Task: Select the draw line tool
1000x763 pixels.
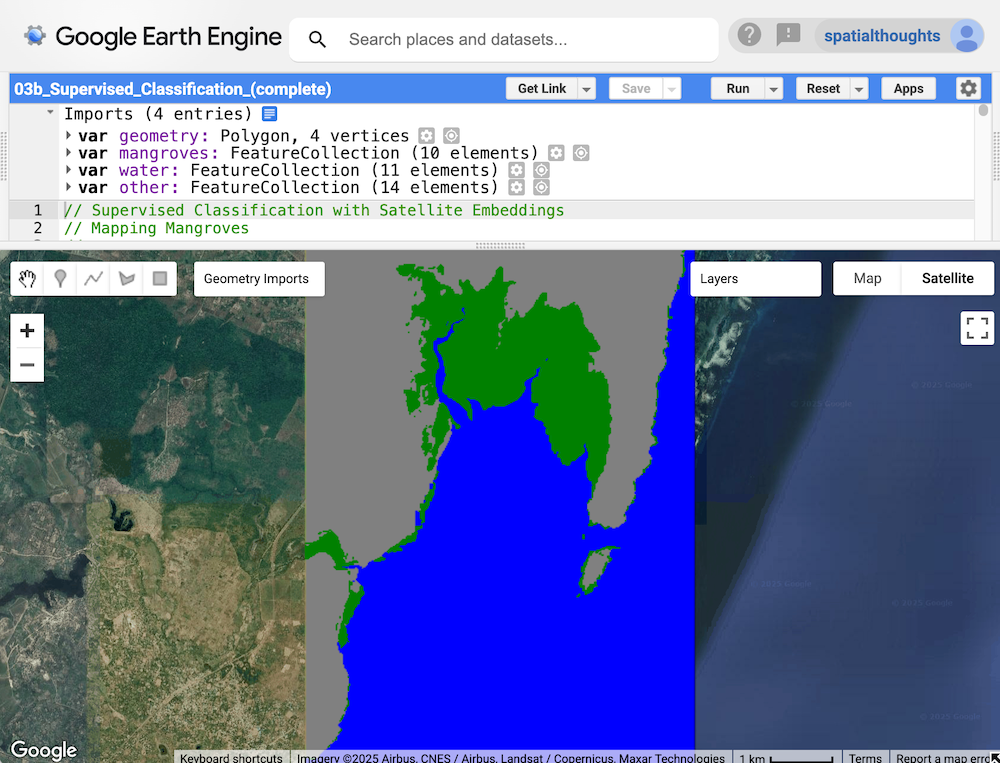Action: [93, 279]
